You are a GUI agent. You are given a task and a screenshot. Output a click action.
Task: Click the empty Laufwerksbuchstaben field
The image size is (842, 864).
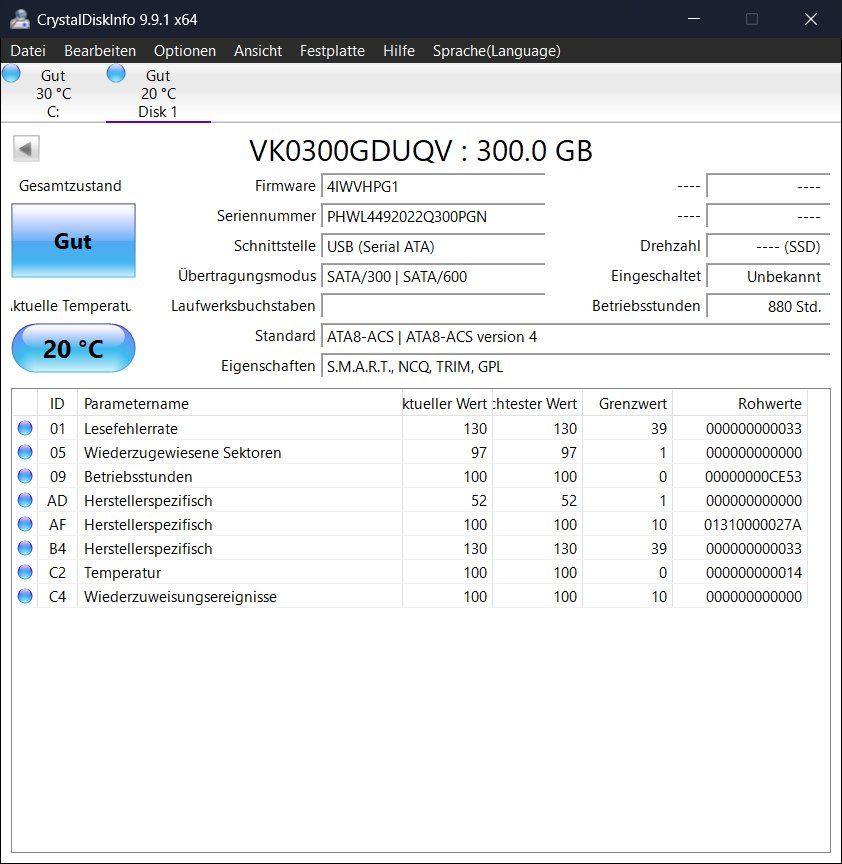[x=433, y=306]
